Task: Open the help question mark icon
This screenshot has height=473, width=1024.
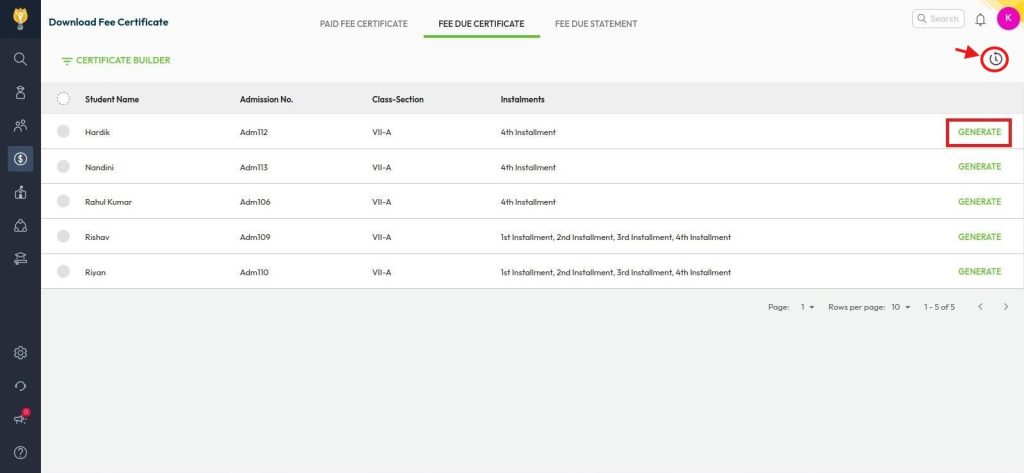Action: 20,452
